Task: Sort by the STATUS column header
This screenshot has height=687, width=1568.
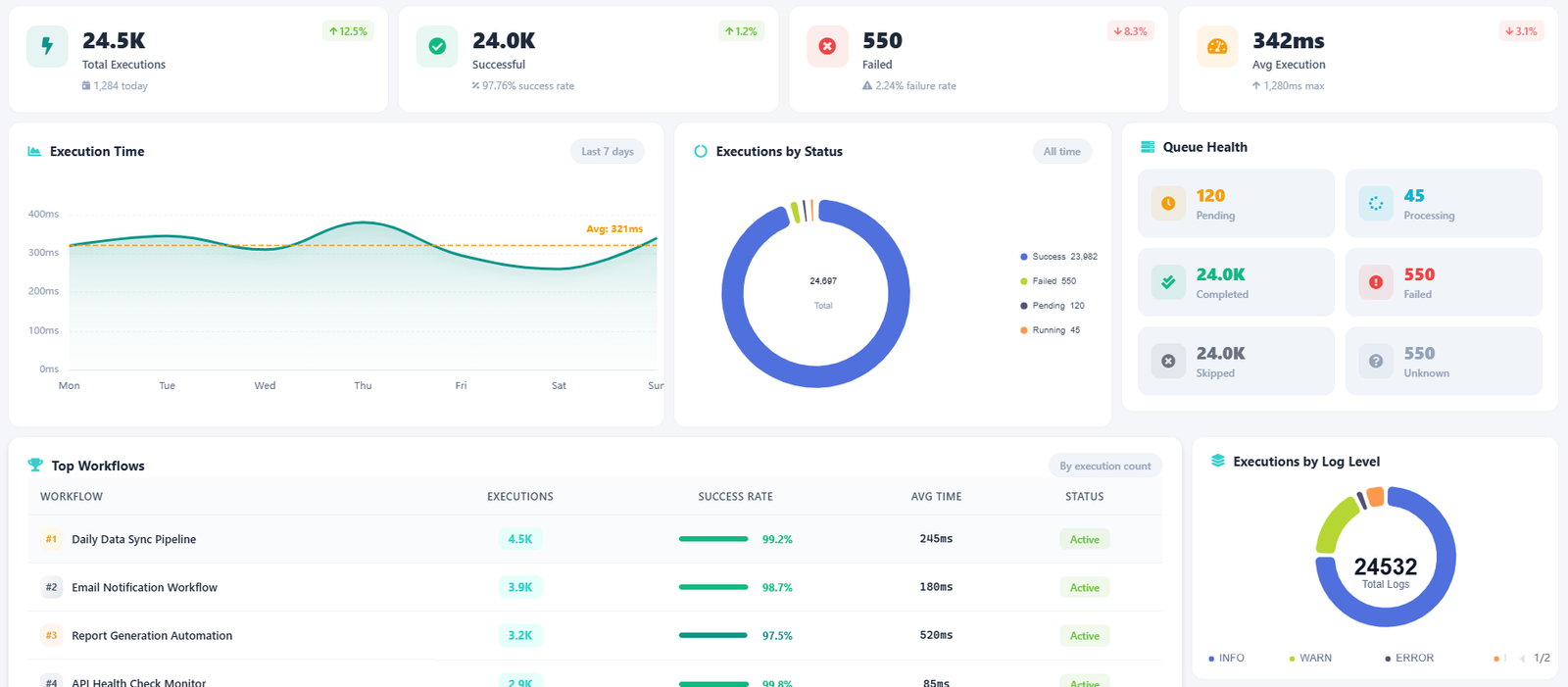Action: [x=1085, y=497]
